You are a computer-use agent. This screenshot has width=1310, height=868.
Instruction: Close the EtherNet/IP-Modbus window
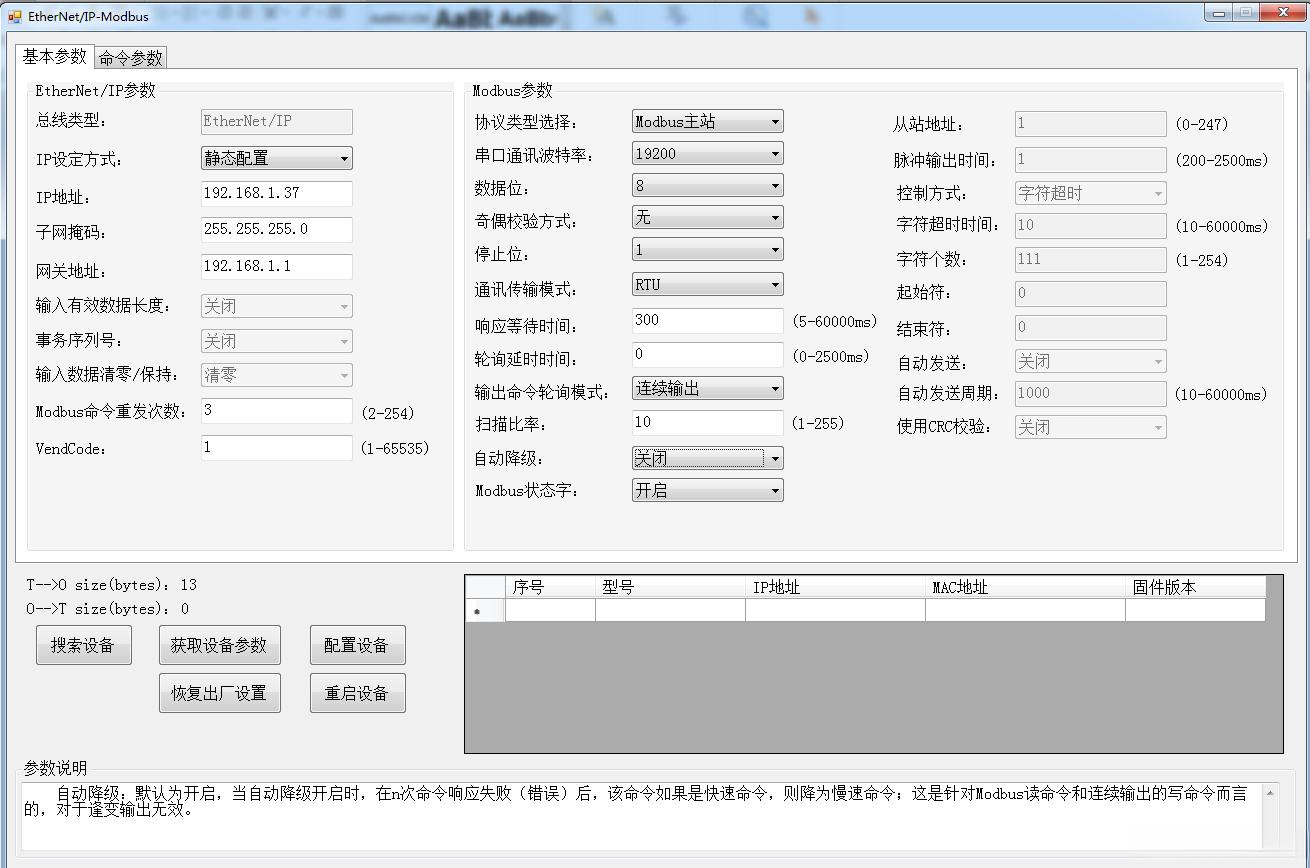click(1282, 13)
